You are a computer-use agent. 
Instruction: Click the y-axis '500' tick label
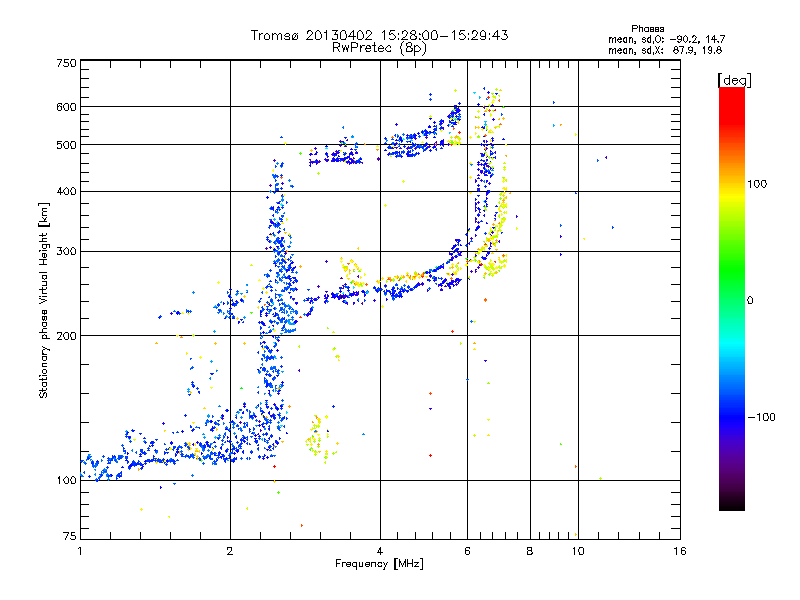click(x=66, y=145)
